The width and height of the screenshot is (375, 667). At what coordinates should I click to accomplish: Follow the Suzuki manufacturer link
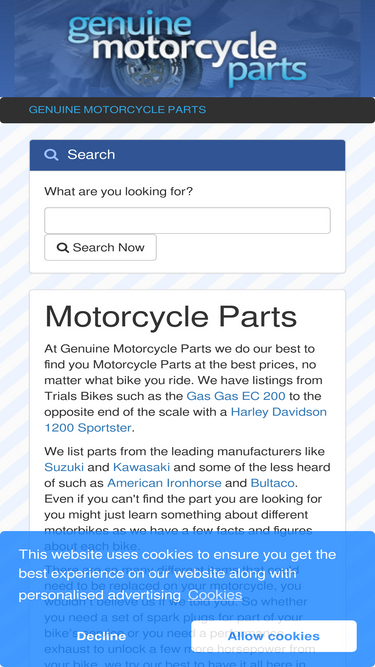pos(64,467)
